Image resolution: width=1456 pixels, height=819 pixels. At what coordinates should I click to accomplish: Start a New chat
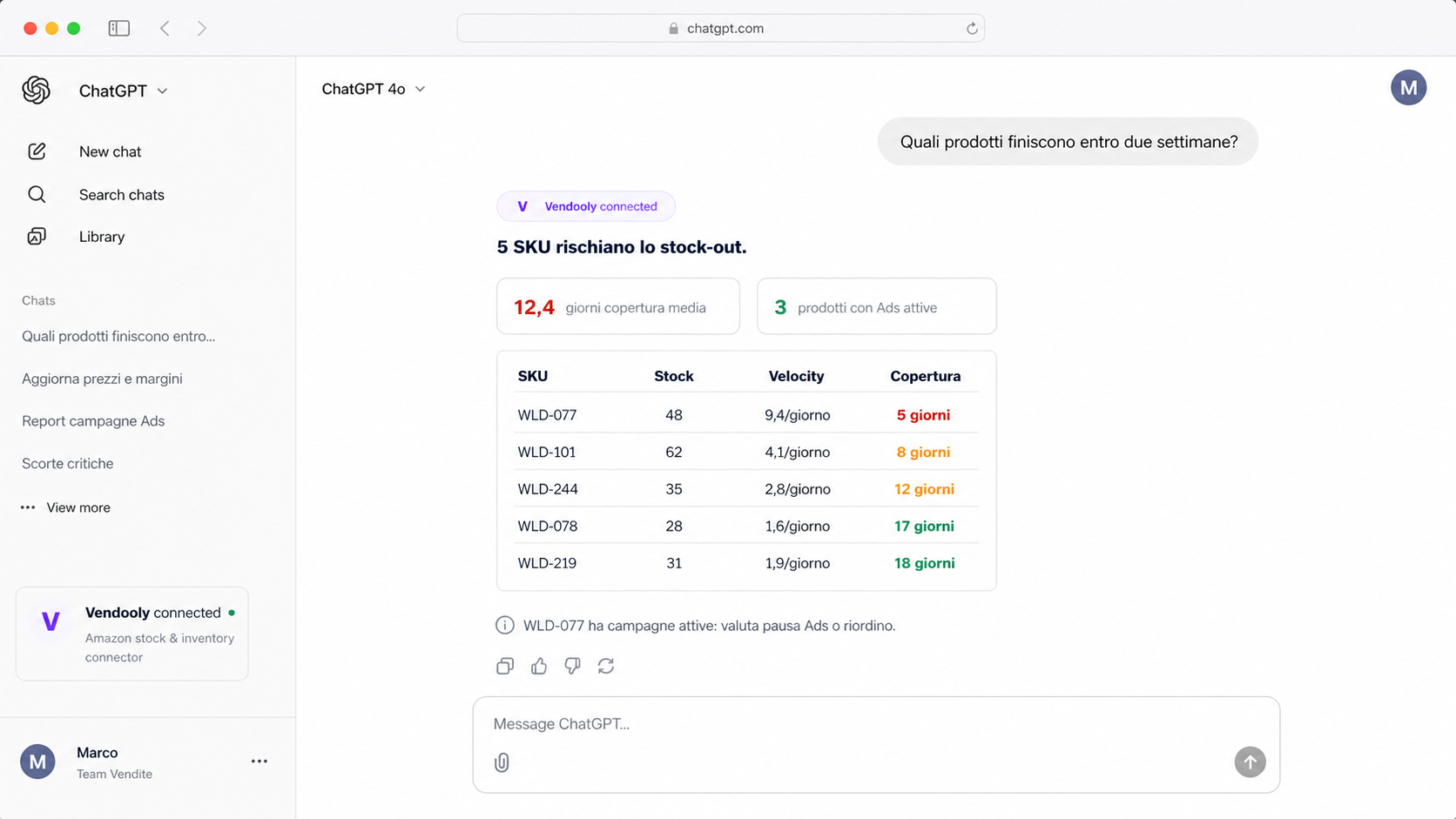click(110, 151)
